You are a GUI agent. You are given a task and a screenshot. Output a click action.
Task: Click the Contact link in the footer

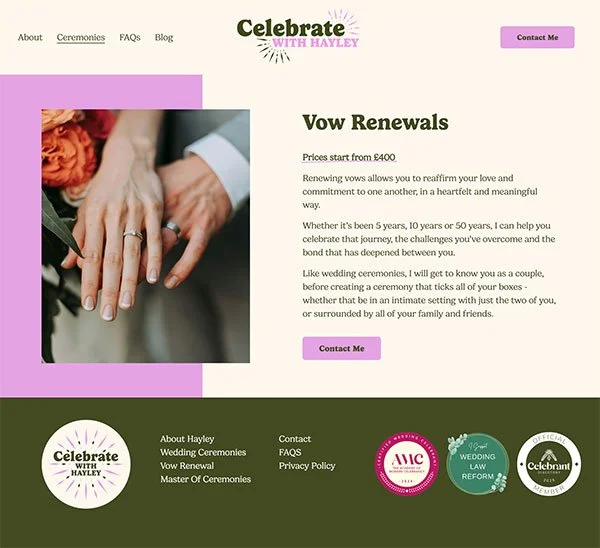click(295, 439)
